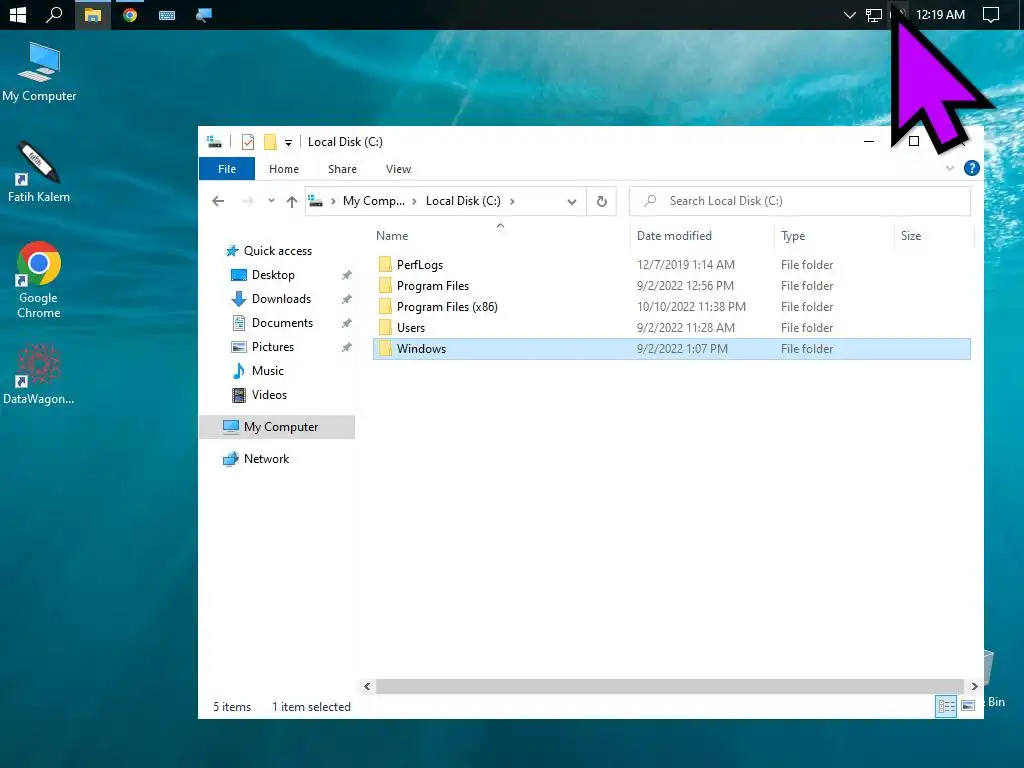Switch to Large icons view in status bar

click(x=968, y=706)
